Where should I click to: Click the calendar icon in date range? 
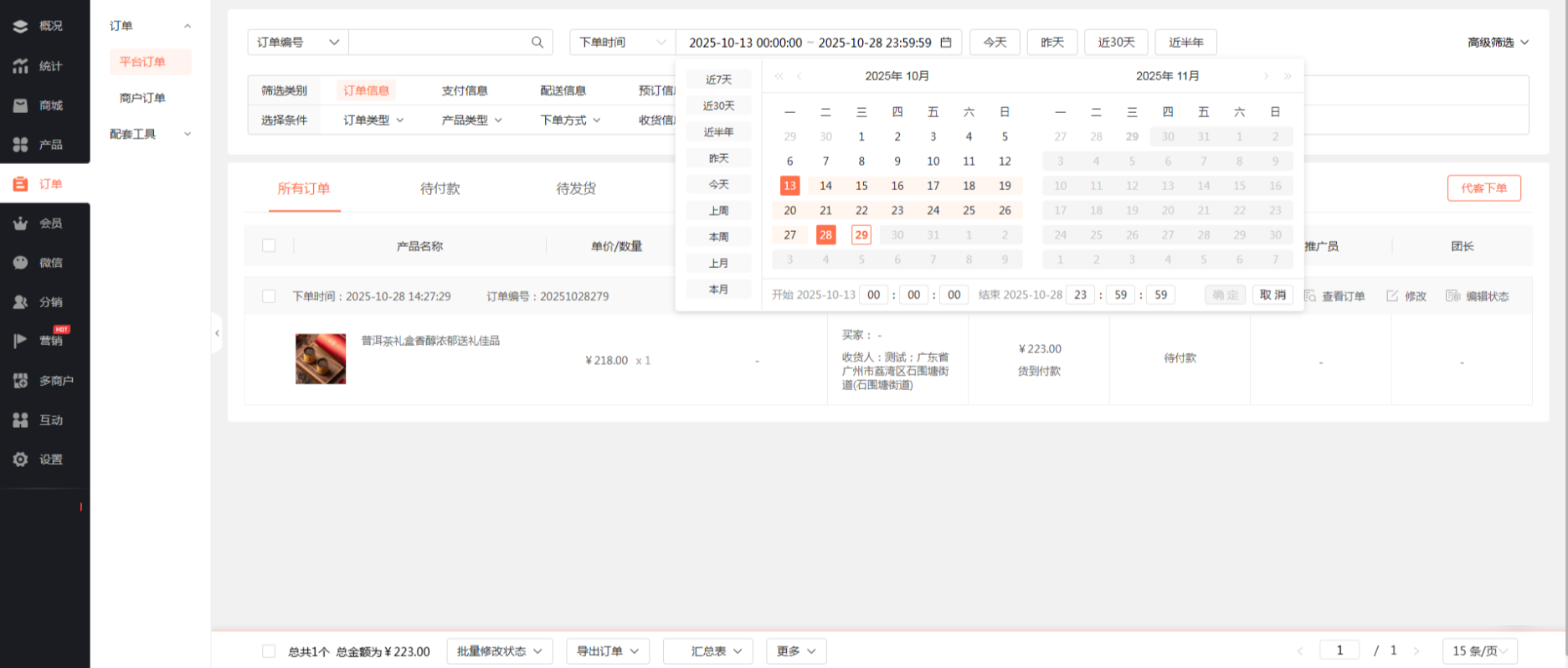946,42
